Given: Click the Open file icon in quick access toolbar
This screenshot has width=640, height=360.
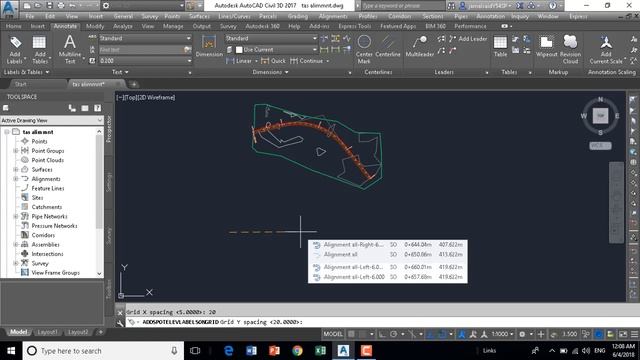Looking at the screenshot, I should (38, 6).
